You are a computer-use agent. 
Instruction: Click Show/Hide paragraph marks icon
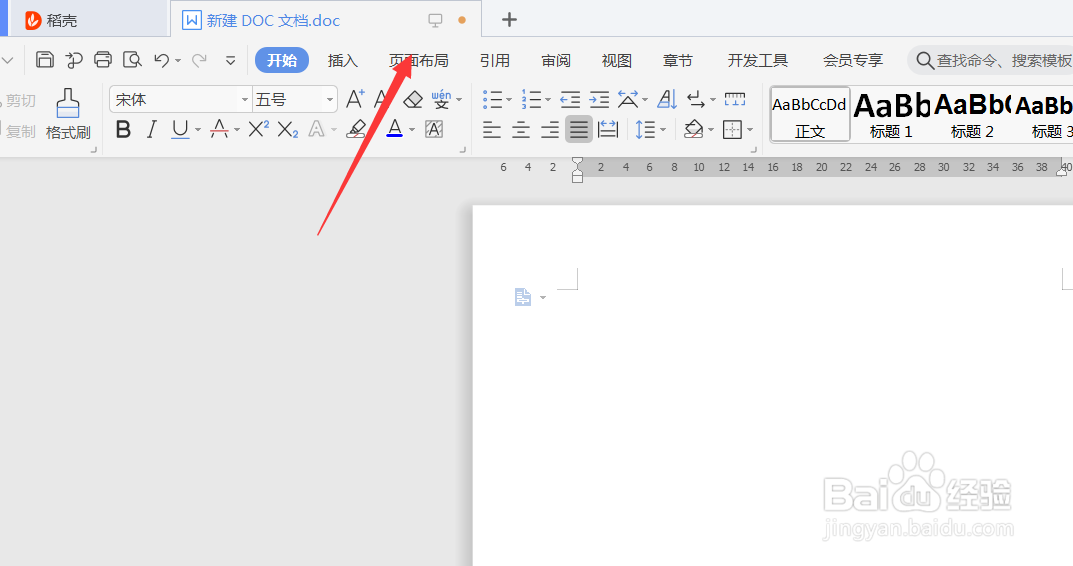696,100
